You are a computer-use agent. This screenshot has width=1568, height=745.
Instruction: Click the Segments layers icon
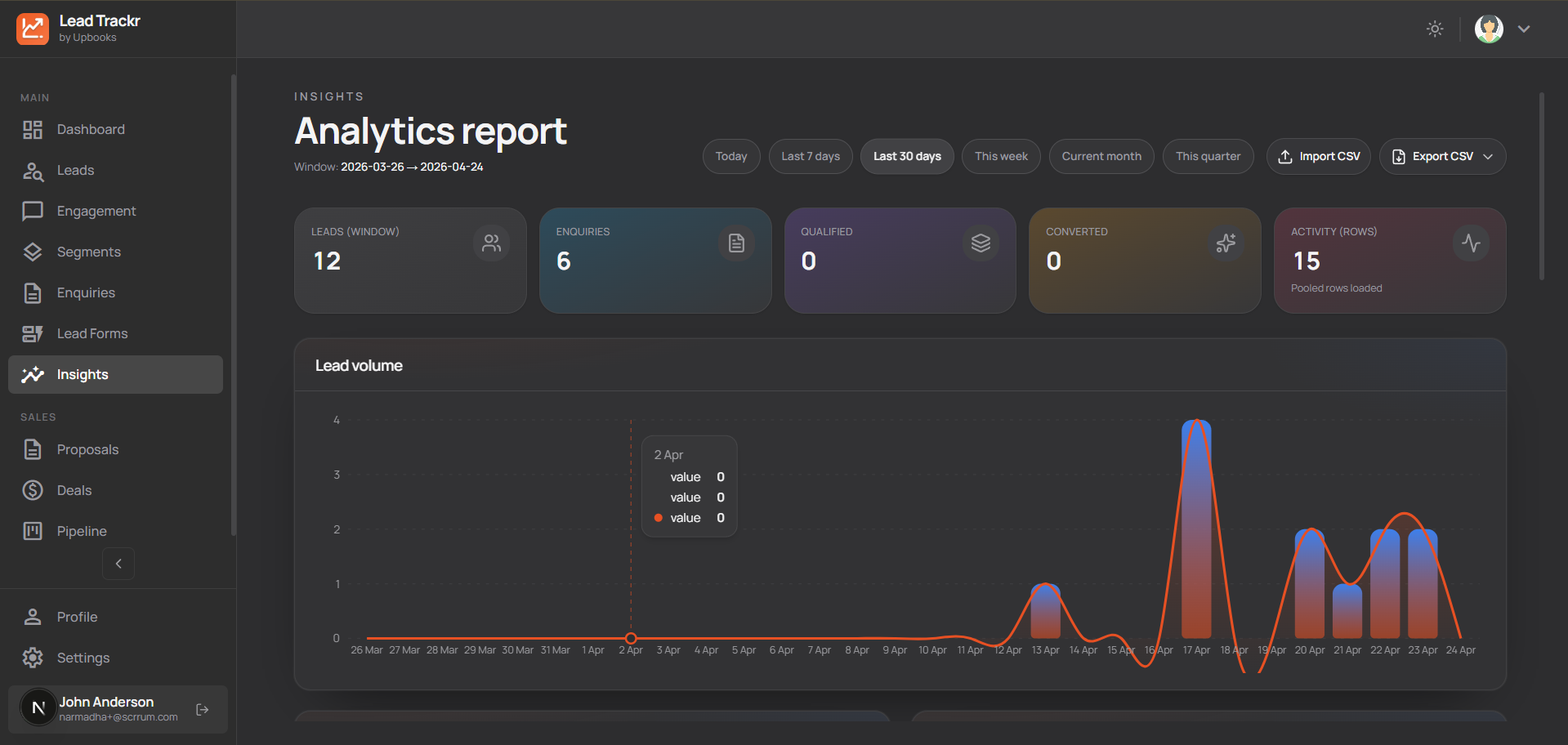(x=33, y=252)
